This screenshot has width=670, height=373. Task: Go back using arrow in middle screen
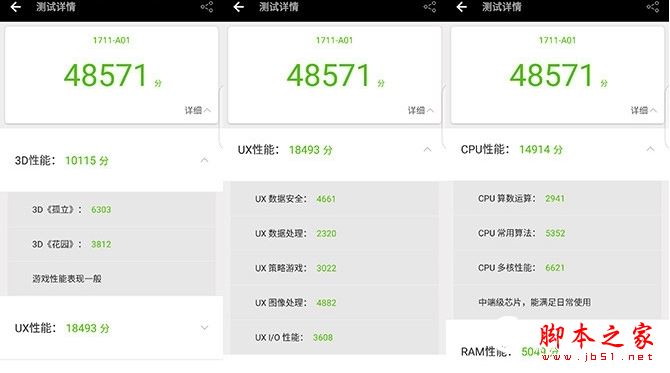[x=238, y=7]
